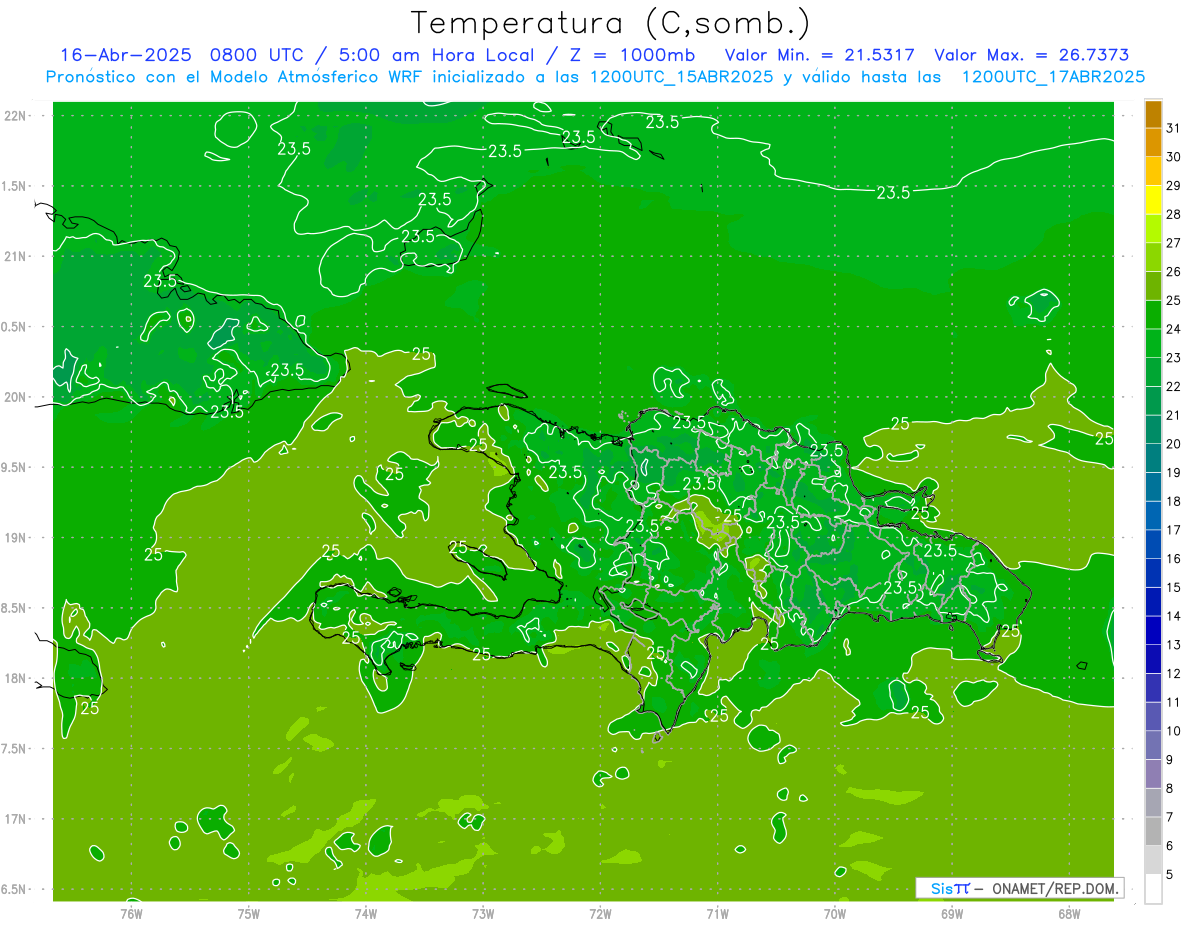Click the 22N latitude axis label
The height and width of the screenshot is (927, 1200).
17,116
